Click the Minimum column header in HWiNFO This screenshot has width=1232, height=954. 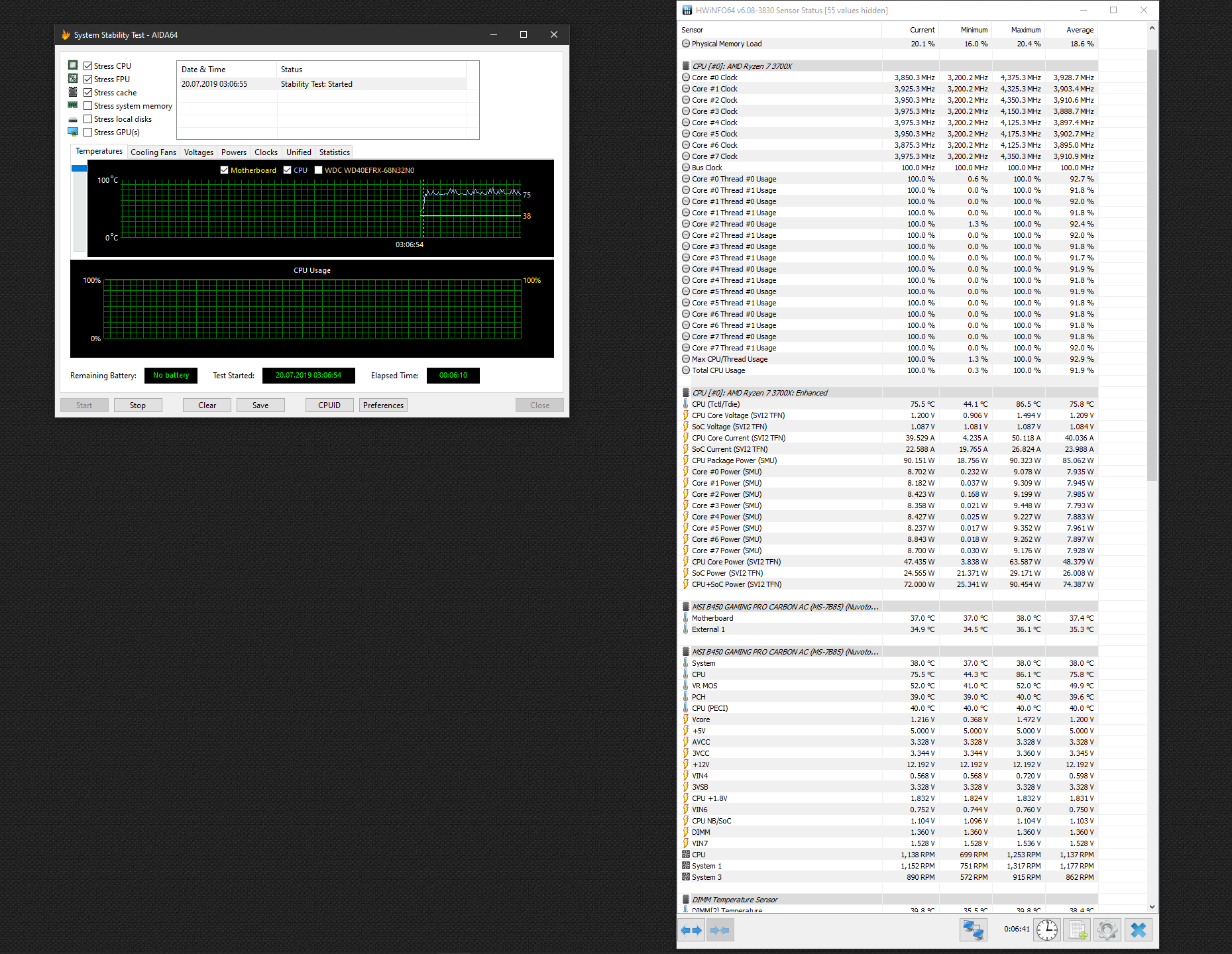coord(964,30)
